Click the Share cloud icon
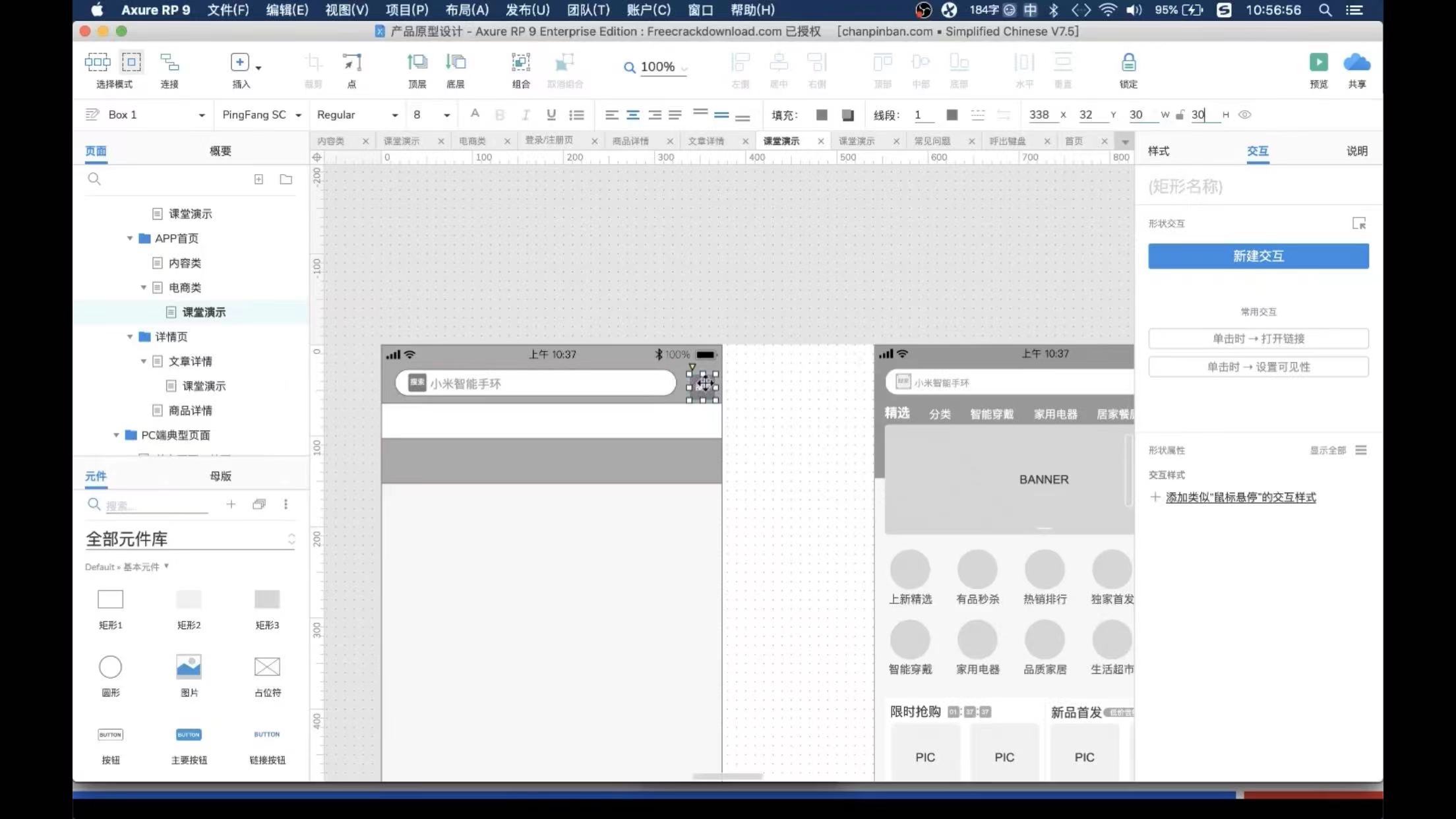The image size is (1456, 819). coord(1356,63)
